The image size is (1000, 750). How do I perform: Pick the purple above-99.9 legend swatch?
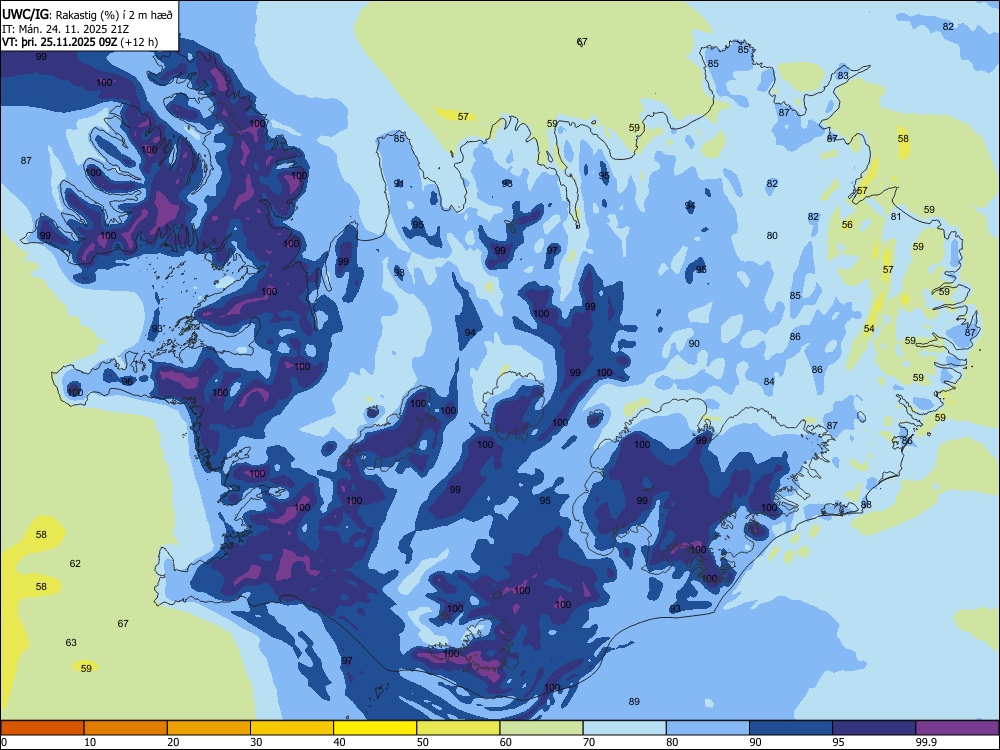click(957, 728)
